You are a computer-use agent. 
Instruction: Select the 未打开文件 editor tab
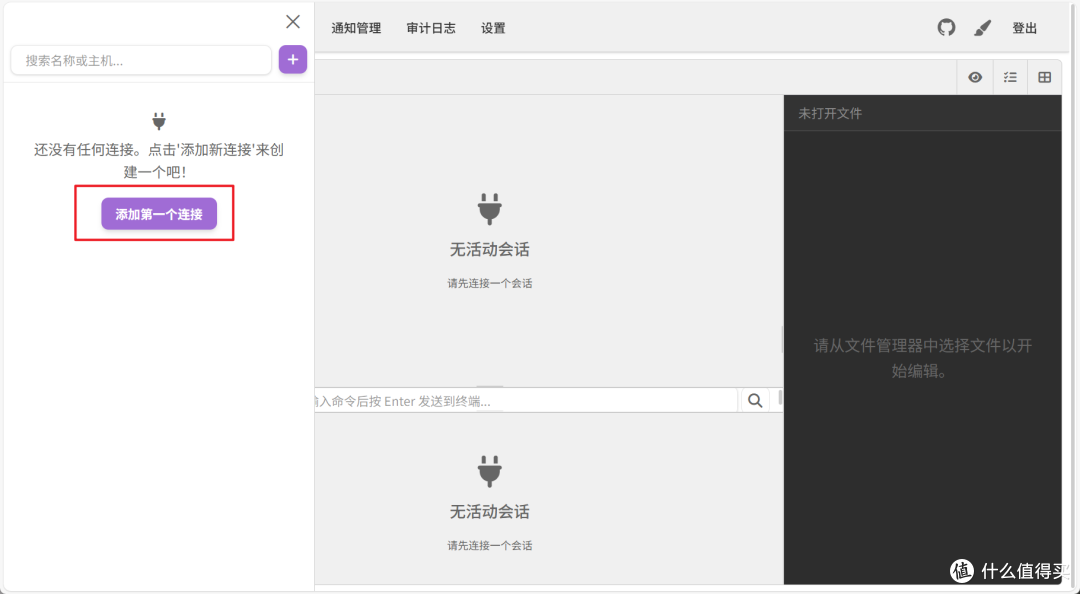(830, 114)
